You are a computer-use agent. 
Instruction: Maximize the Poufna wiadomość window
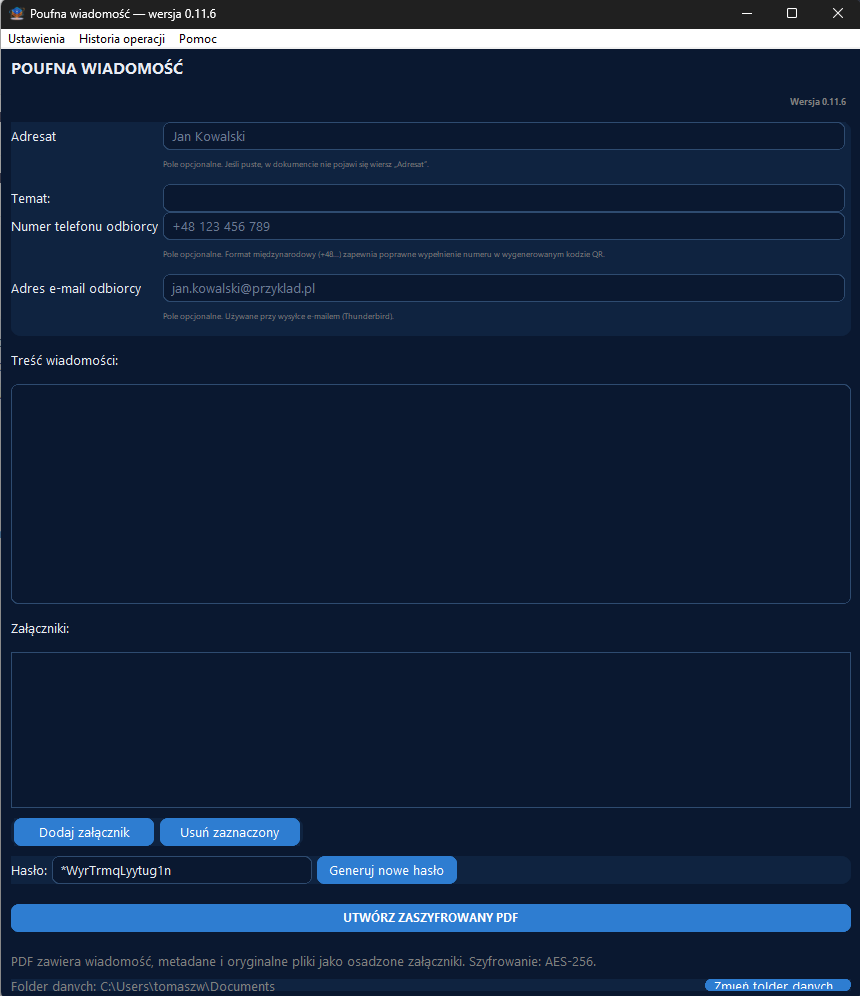pyautogui.click(x=792, y=13)
